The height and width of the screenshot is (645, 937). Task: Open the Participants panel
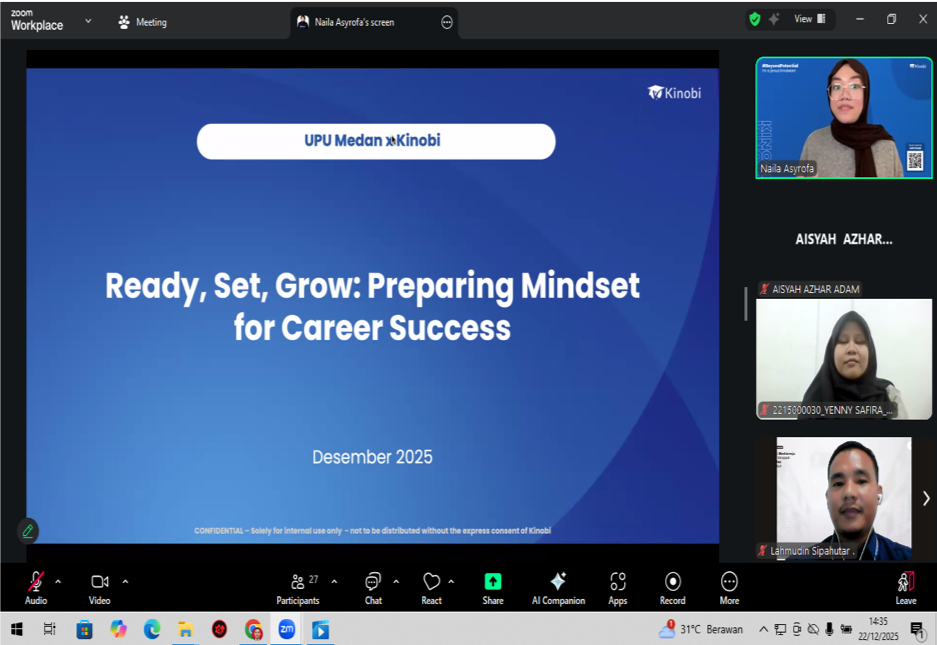click(x=297, y=583)
